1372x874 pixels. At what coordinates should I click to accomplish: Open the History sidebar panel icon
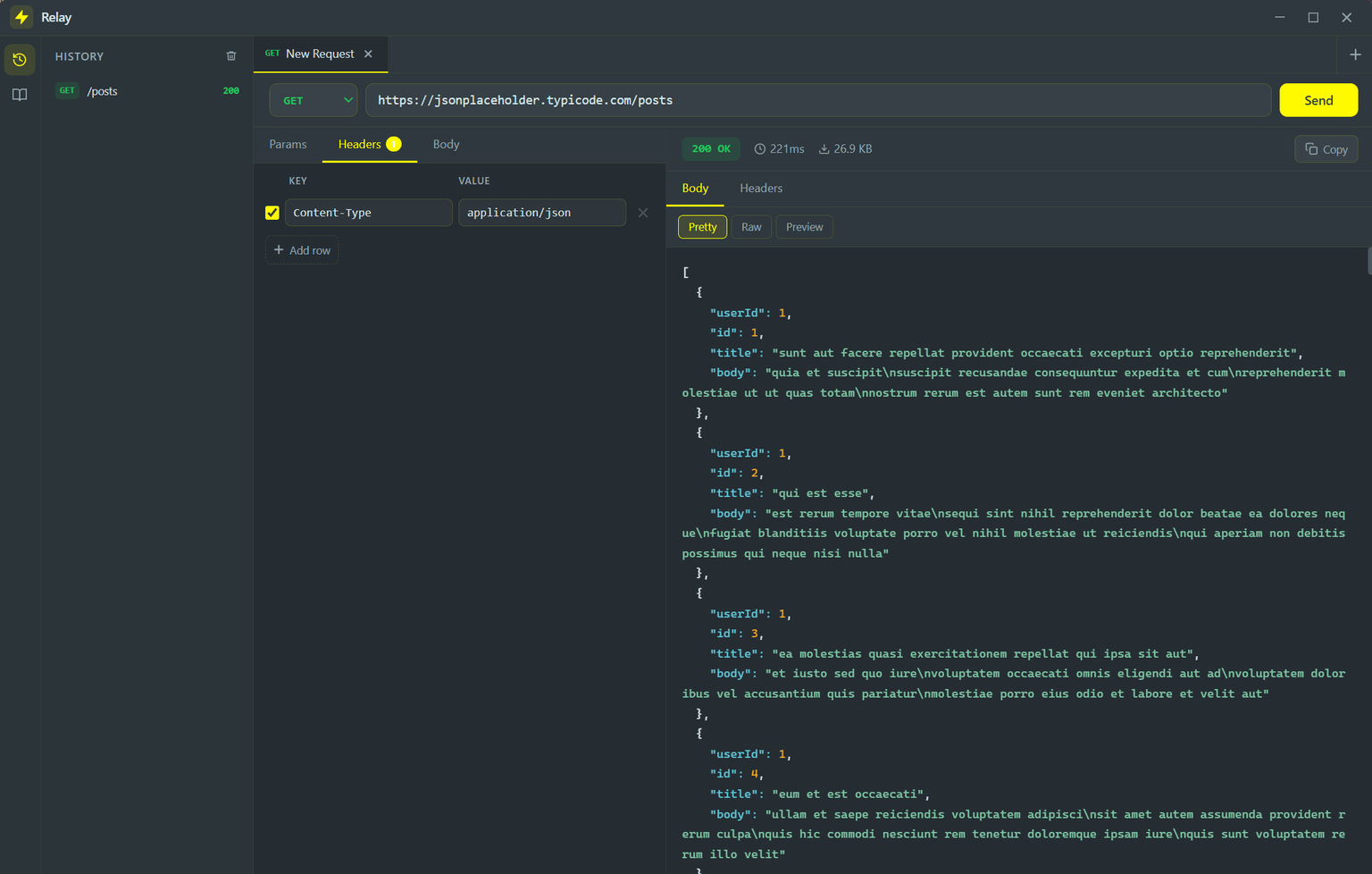click(x=20, y=60)
